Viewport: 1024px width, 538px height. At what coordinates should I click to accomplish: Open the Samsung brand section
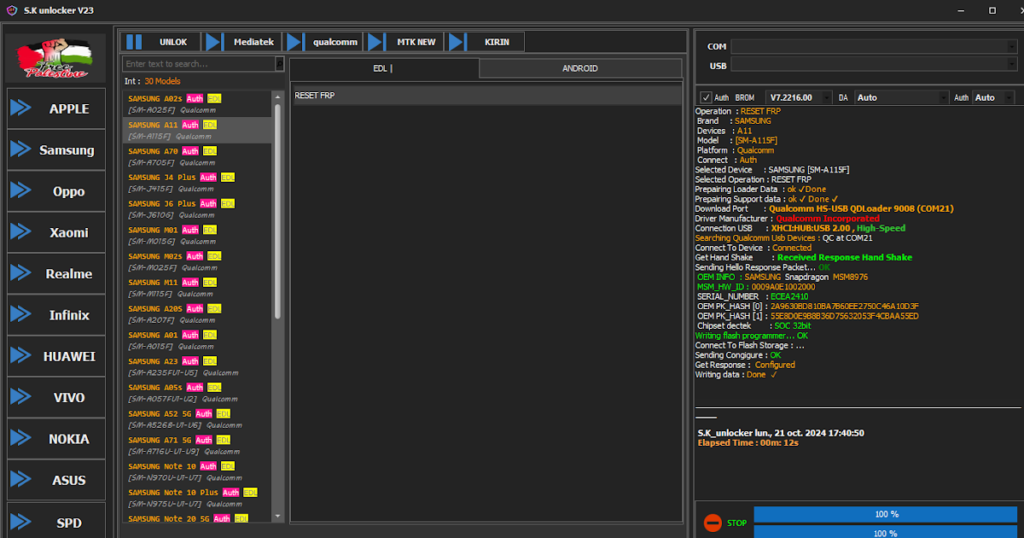[56, 150]
